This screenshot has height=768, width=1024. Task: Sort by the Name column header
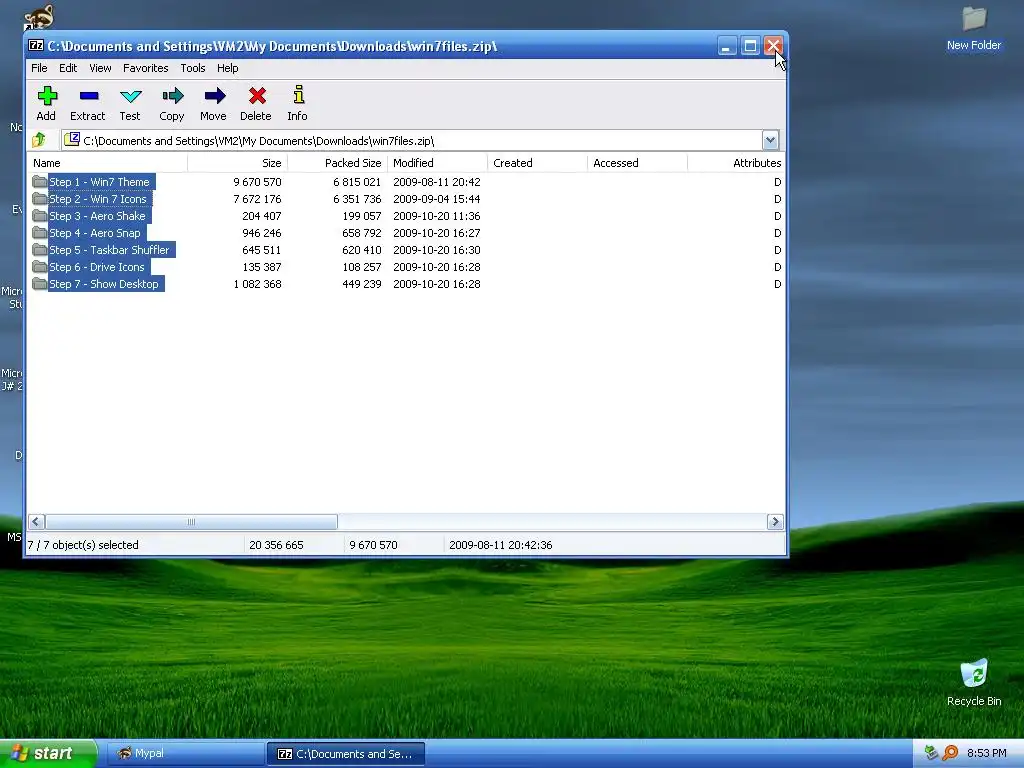tap(107, 163)
